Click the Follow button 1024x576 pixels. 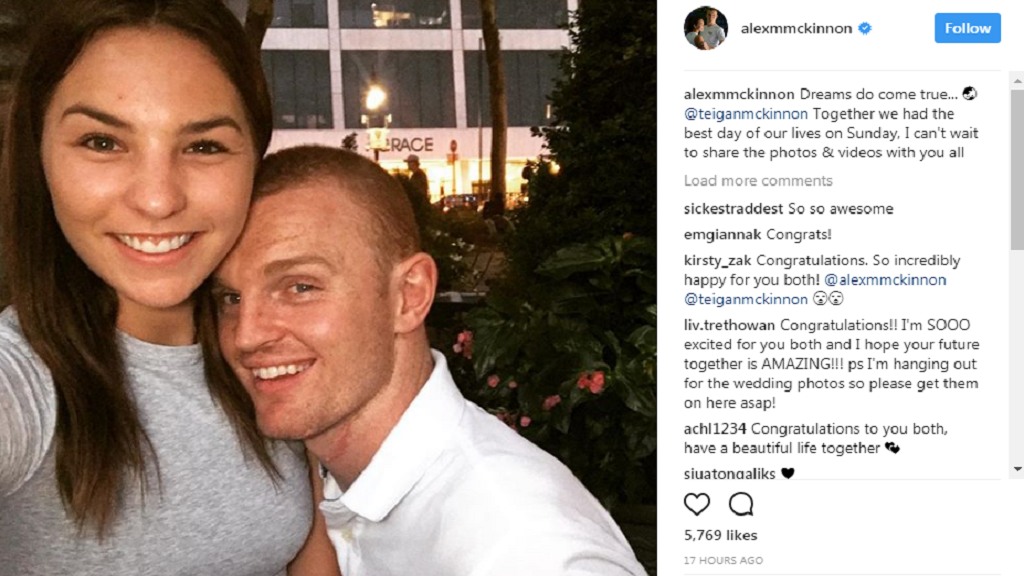click(x=967, y=28)
